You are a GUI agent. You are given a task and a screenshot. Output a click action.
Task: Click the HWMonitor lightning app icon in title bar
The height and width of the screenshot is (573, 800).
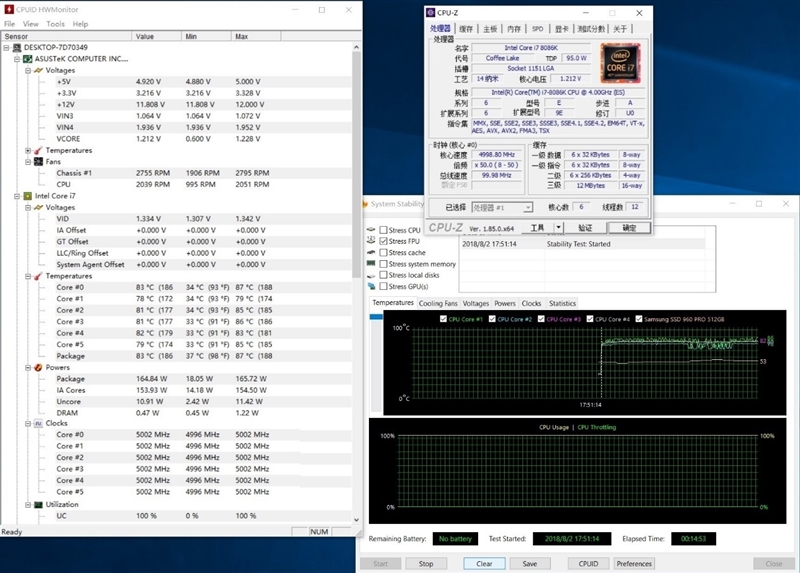[x=9, y=9]
